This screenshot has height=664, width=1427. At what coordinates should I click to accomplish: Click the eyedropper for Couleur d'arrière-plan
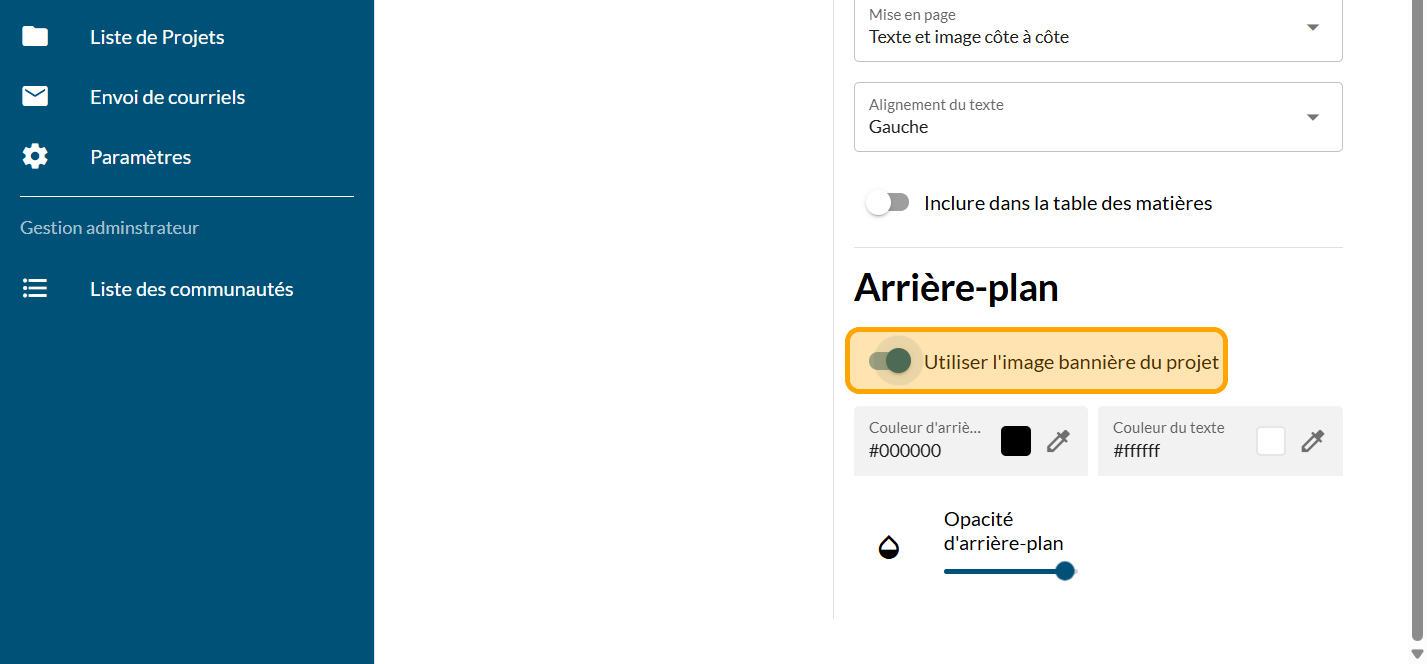pyautogui.click(x=1058, y=441)
